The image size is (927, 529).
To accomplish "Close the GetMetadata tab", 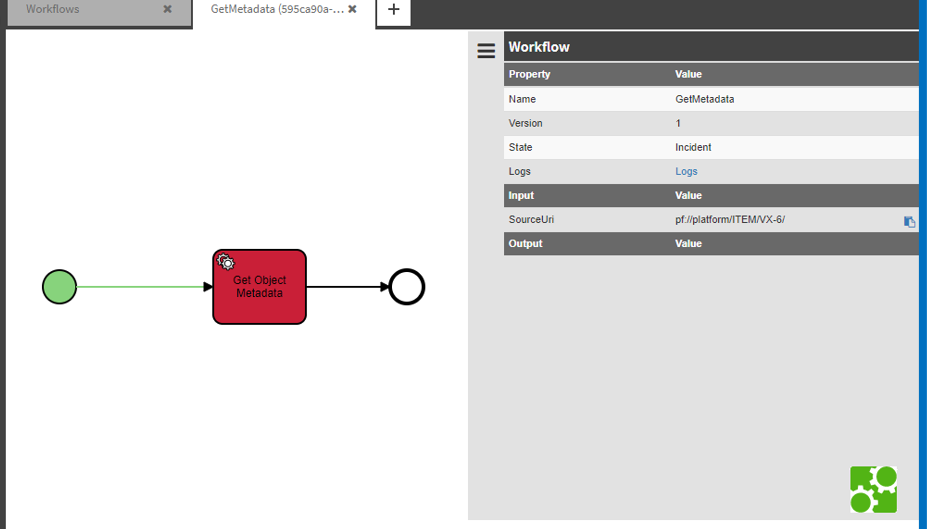I will click(x=352, y=10).
